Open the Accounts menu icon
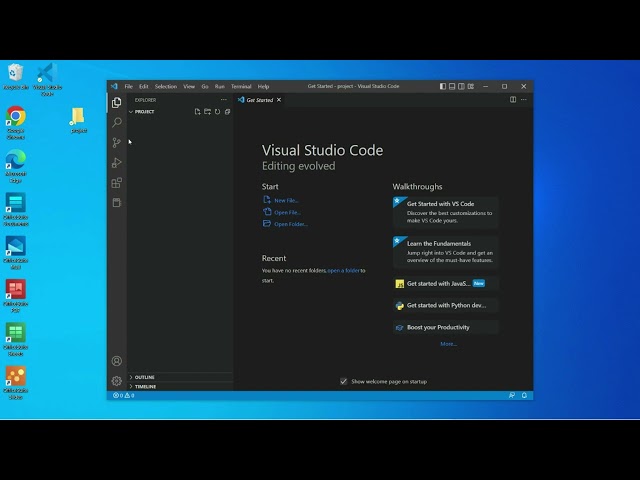The image size is (640, 480). (117, 361)
